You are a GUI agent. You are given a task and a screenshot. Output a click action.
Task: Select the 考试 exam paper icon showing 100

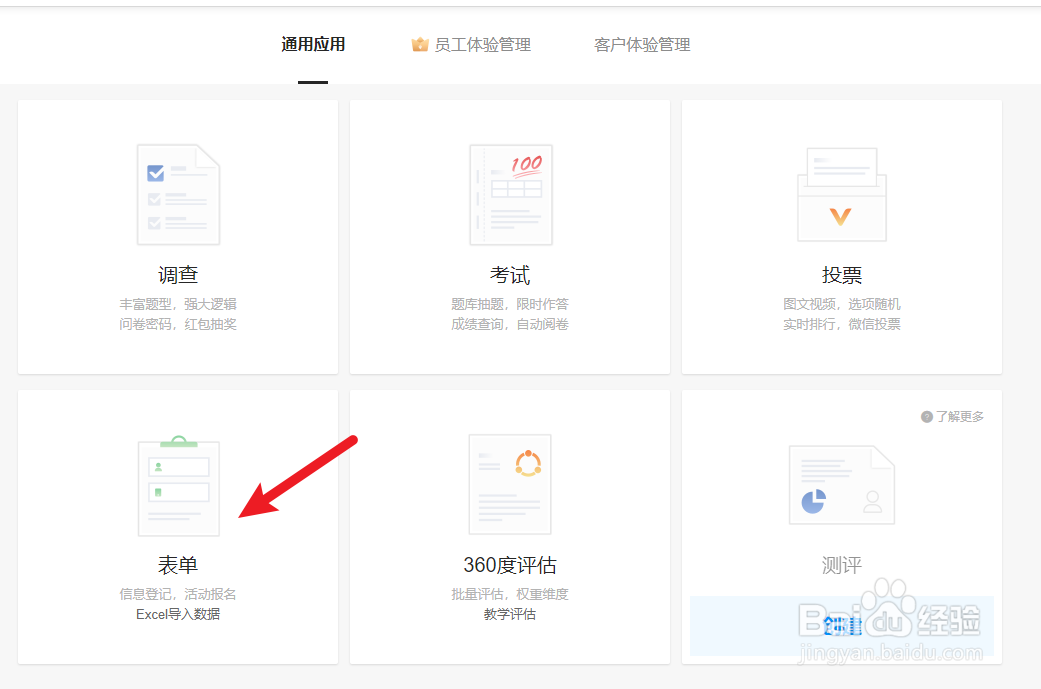[510, 194]
